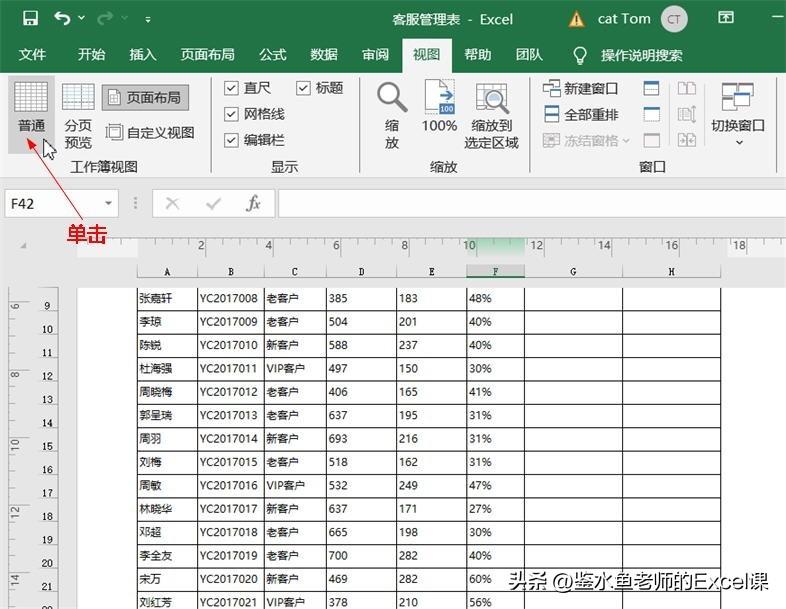This screenshot has height=609, width=786.
Task: Switch to the 插入 tab
Action: tap(143, 54)
